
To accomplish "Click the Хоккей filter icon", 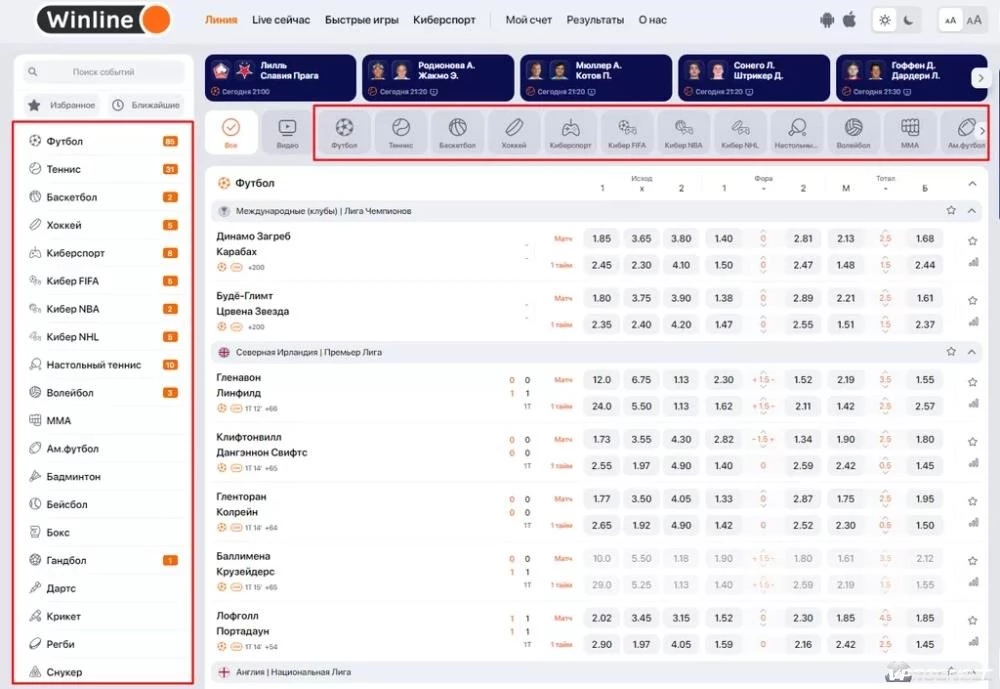I will coord(514,132).
